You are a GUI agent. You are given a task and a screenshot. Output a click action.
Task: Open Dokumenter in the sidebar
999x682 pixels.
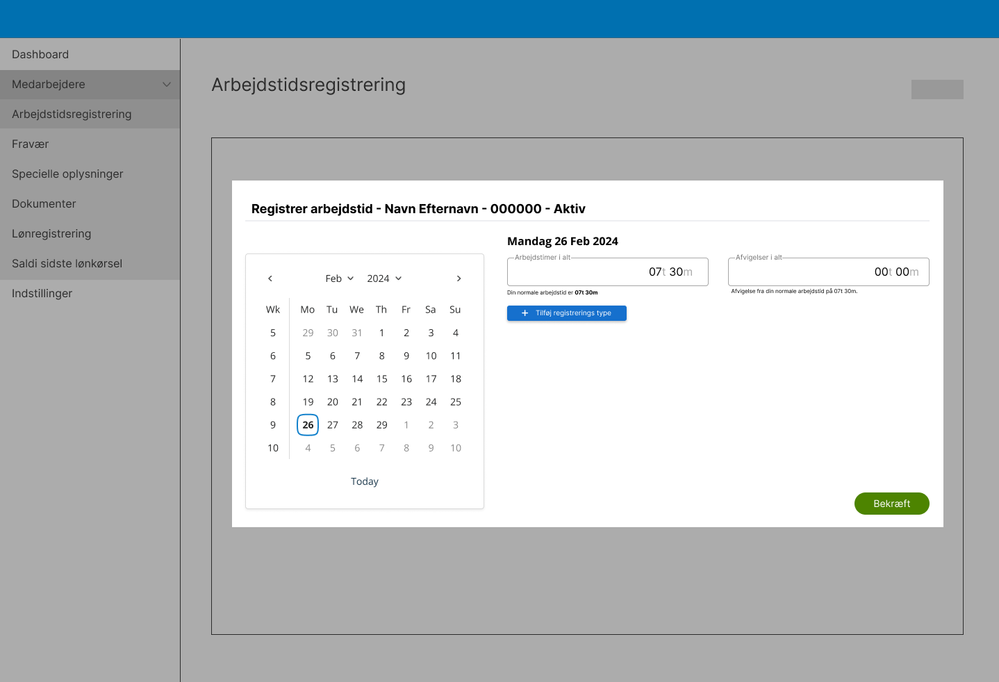pos(90,204)
